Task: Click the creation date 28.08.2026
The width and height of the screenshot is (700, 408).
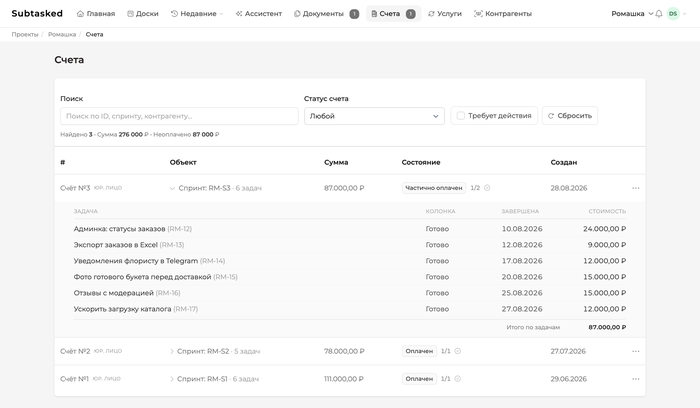Action: click(x=568, y=188)
